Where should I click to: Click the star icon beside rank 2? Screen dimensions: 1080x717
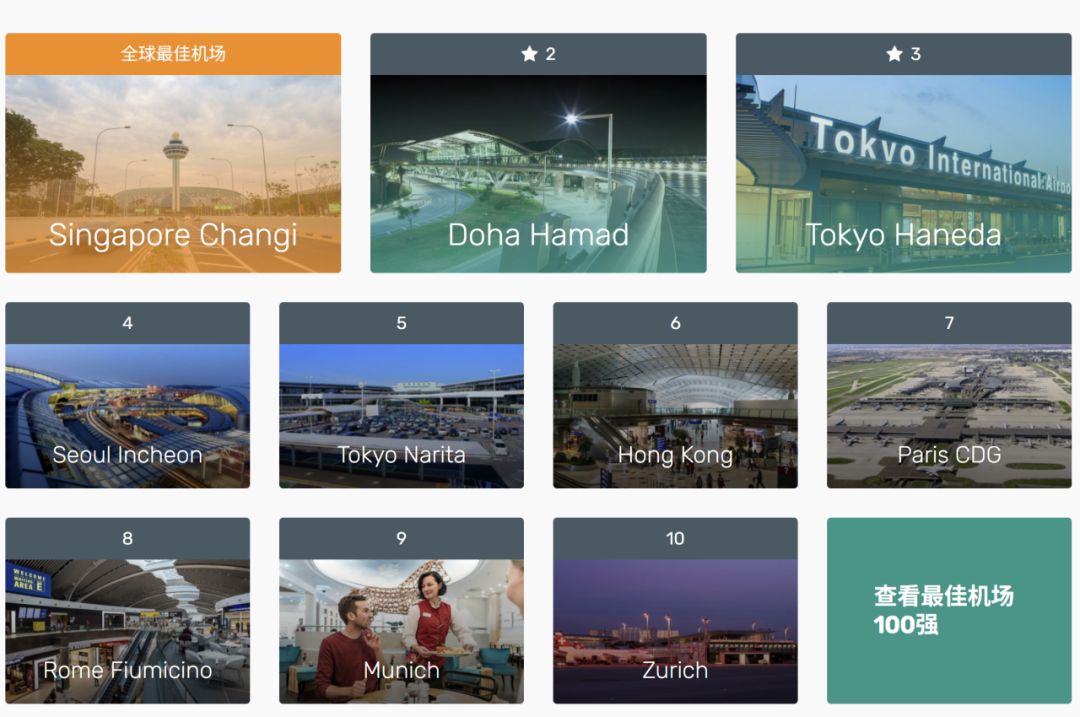(x=529, y=54)
